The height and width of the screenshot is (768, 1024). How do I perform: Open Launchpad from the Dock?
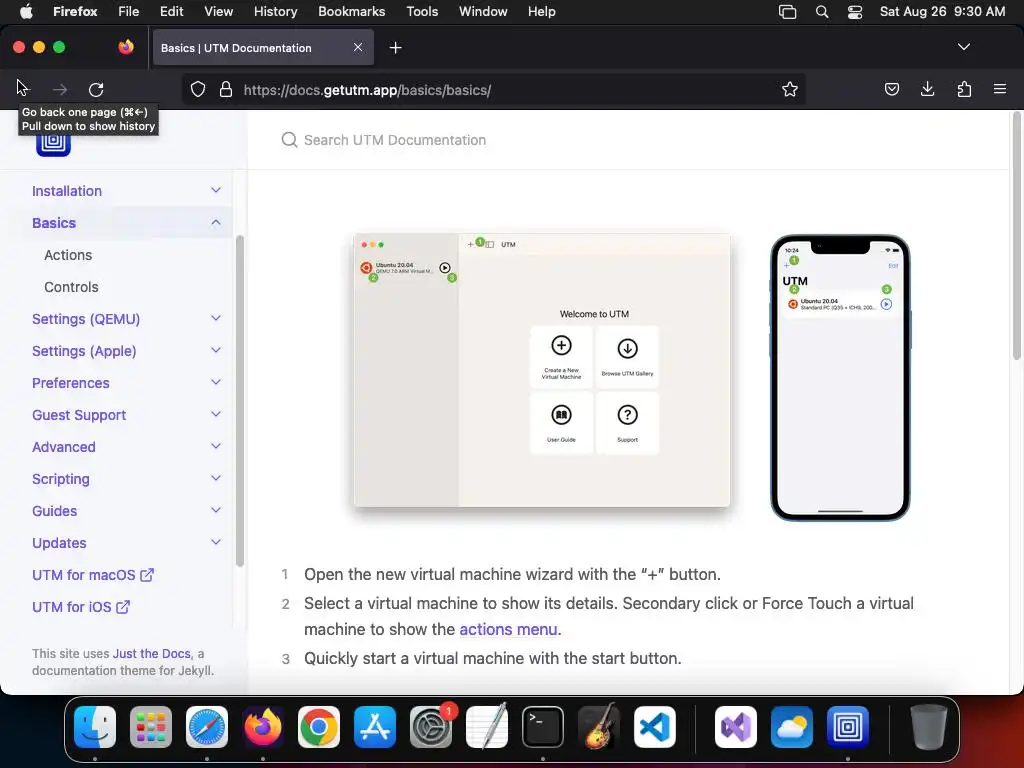click(x=151, y=727)
